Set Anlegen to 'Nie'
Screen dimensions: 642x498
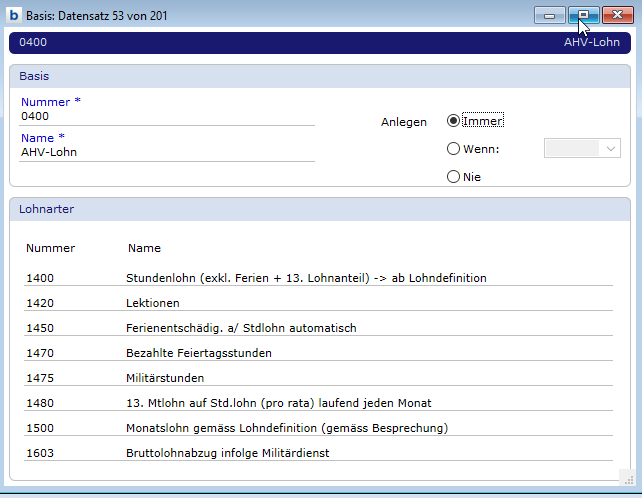click(x=454, y=177)
